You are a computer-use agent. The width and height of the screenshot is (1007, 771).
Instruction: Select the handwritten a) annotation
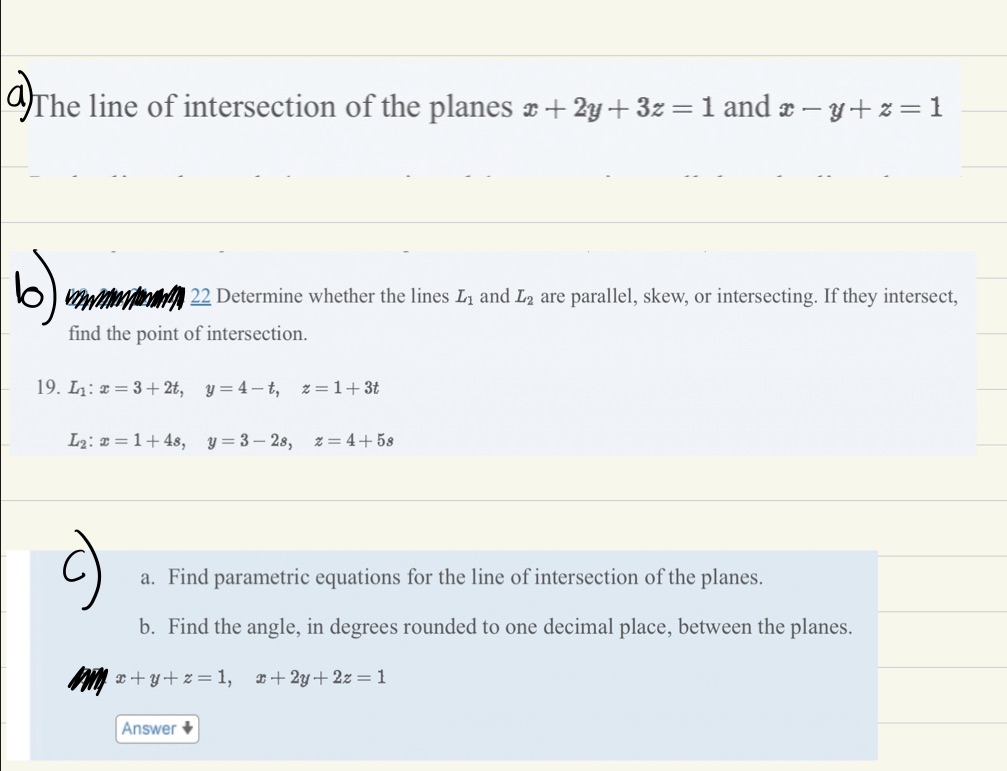(x=16, y=94)
